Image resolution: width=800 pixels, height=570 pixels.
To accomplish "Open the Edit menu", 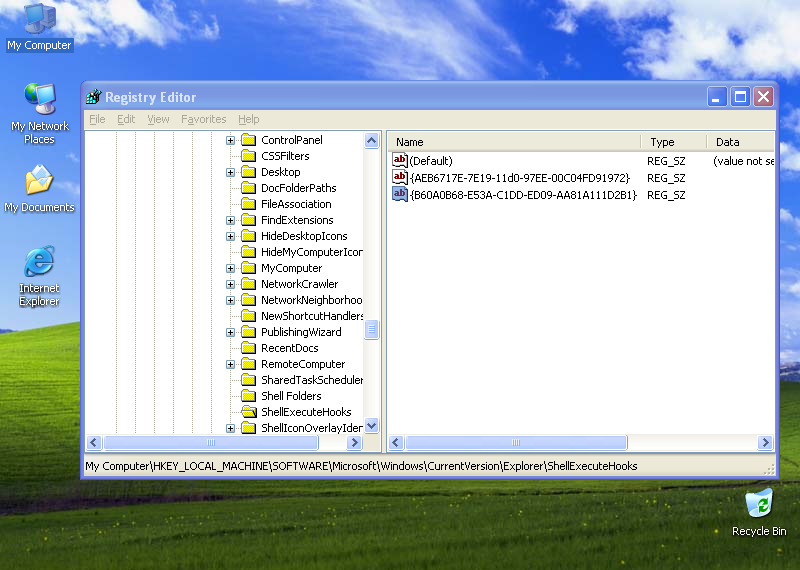I will (x=126, y=119).
